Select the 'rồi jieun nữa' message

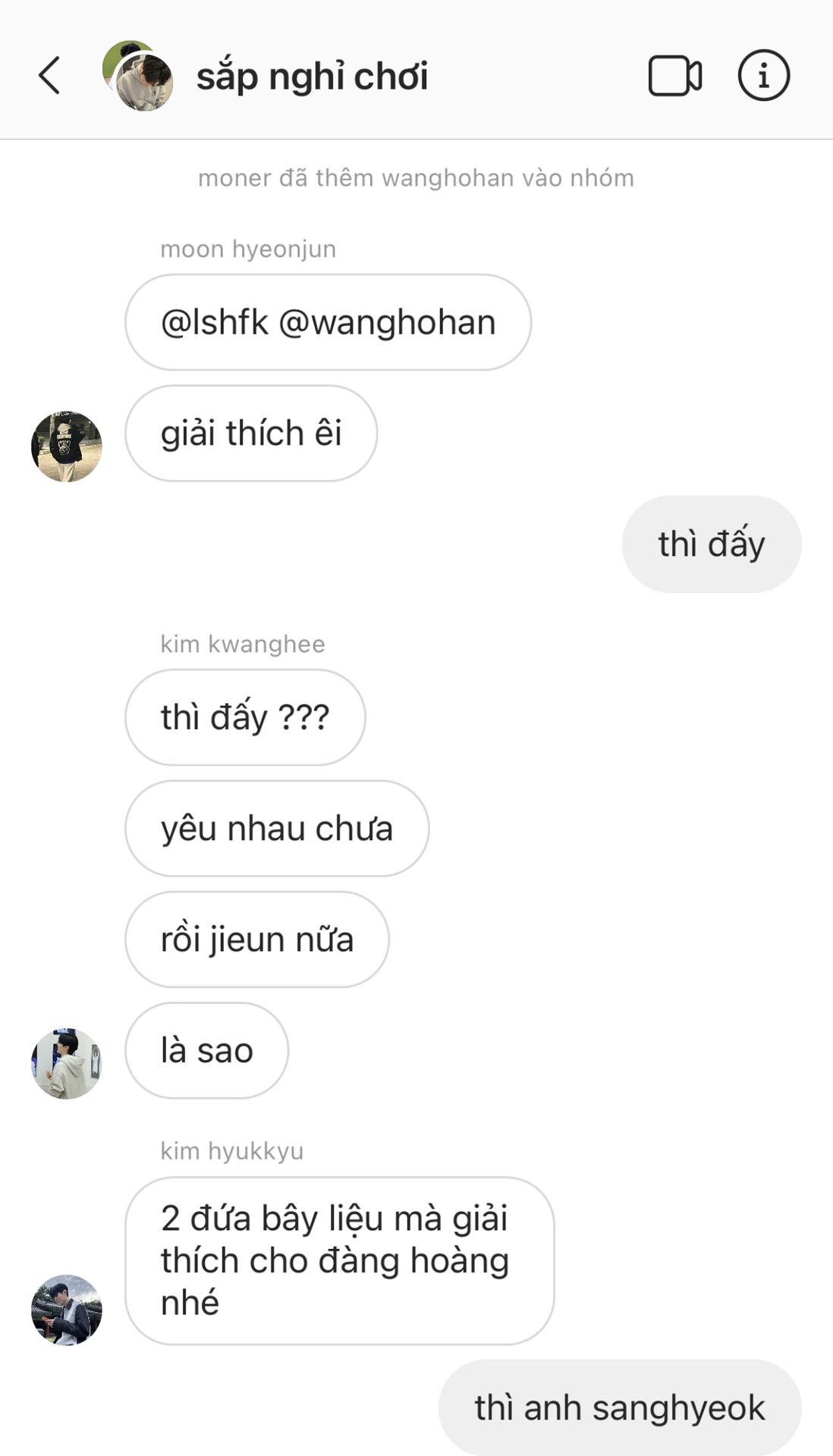[257, 940]
